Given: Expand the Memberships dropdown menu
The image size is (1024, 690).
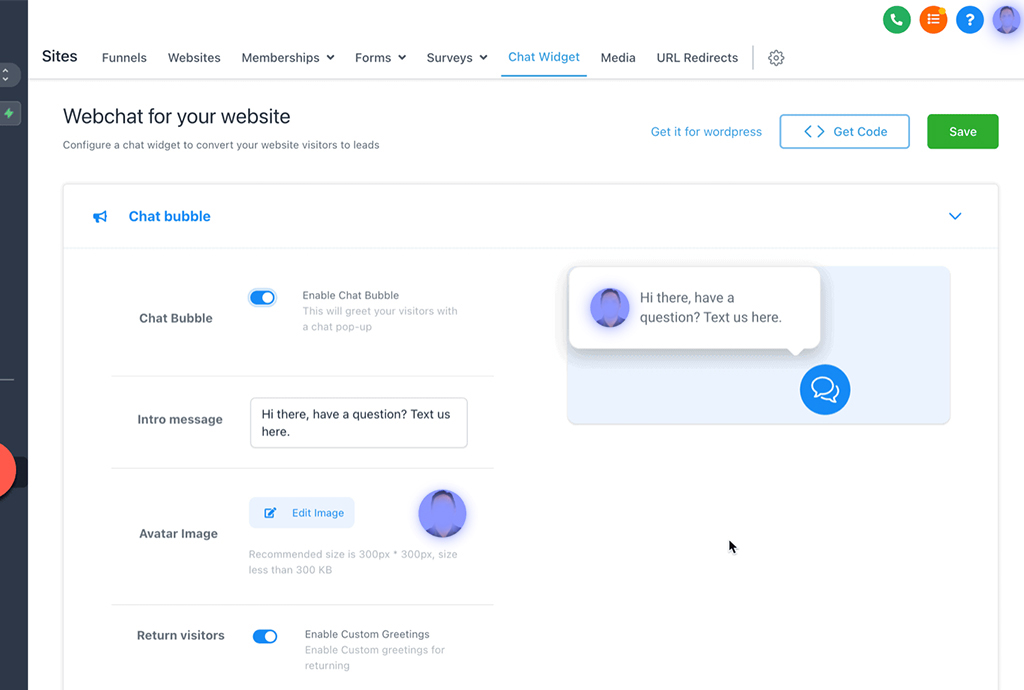Looking at the screenshot, I should 288,58.
